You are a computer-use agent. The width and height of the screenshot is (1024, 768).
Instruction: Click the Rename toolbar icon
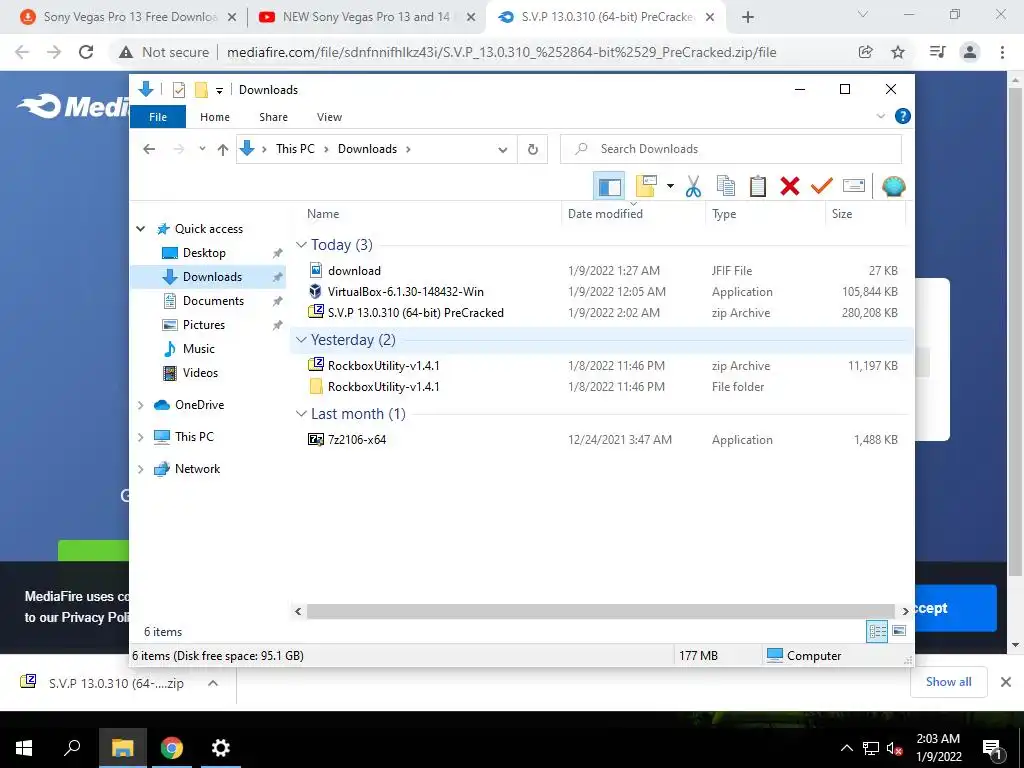(x=854, y=186)
